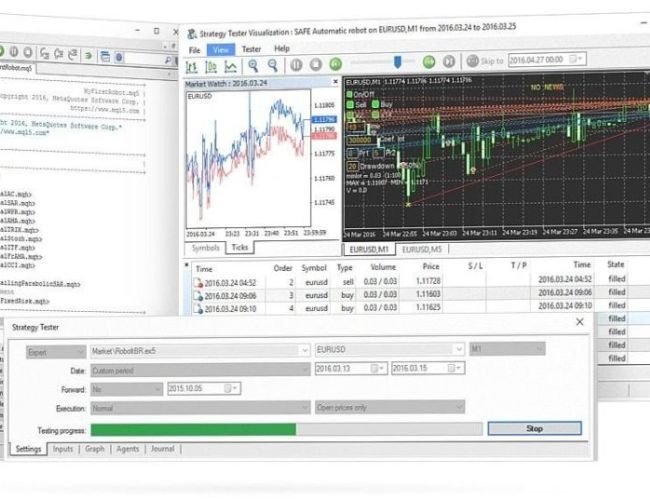
Task: Toggle the On/Off green checkbox on chart
Action: (349, 95)
